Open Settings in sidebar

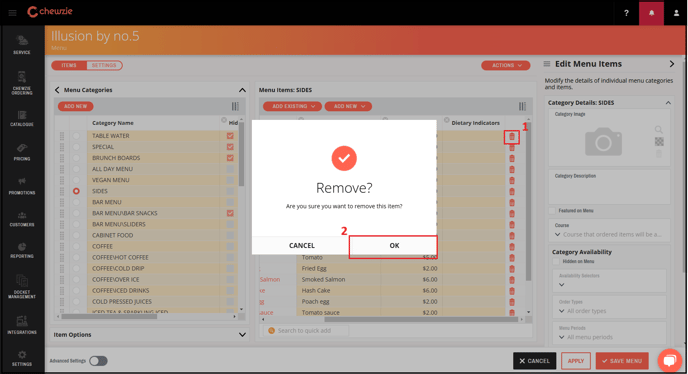pyautogui.click(x=22, y=358)
